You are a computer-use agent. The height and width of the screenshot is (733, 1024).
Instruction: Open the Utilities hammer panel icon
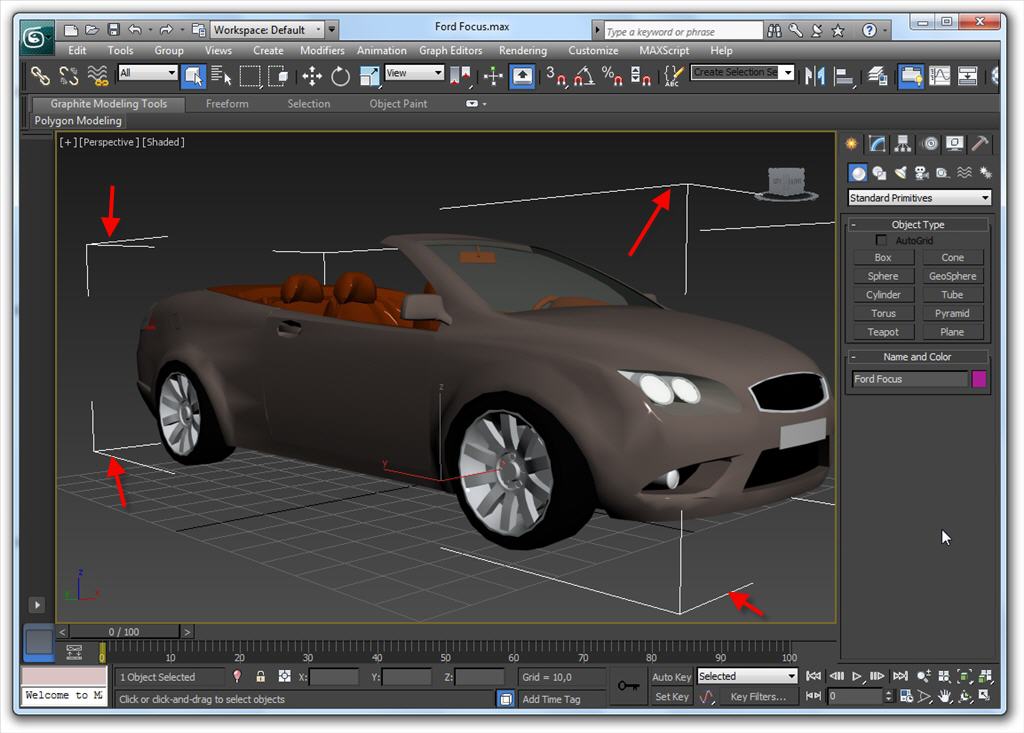981,144
